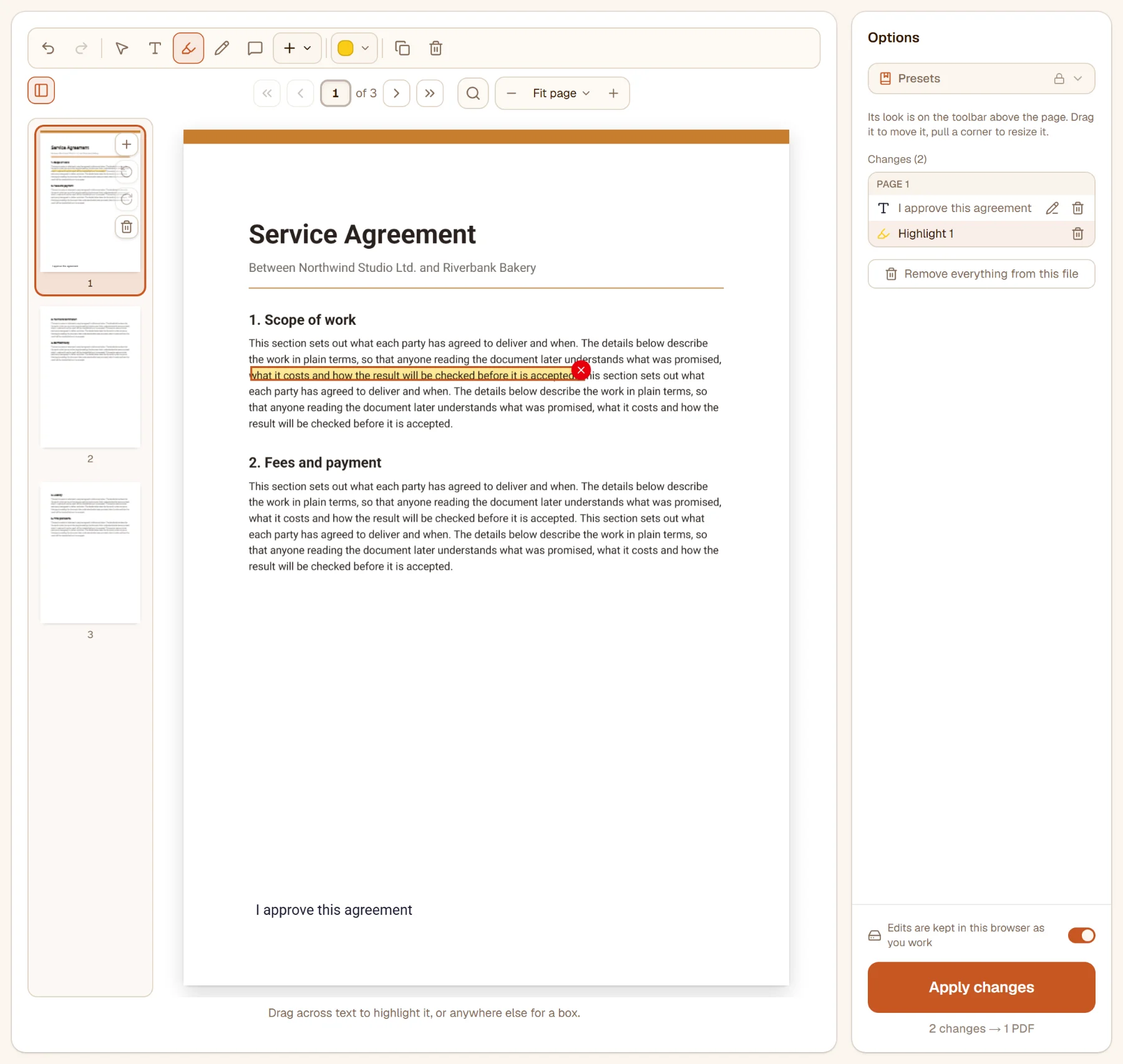
Task: Edit the 'I approve this agreement' change
Action: (1052, 208)
